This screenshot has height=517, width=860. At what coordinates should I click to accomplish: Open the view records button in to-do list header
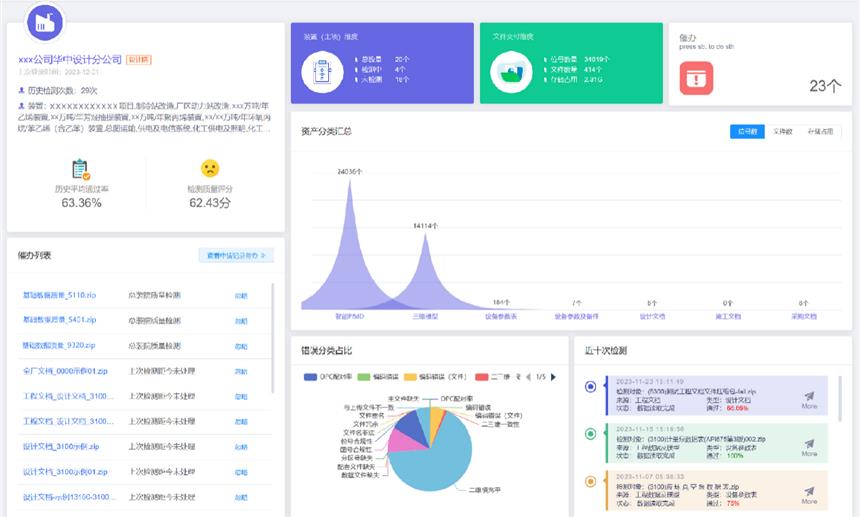click(x=236, y=256)
